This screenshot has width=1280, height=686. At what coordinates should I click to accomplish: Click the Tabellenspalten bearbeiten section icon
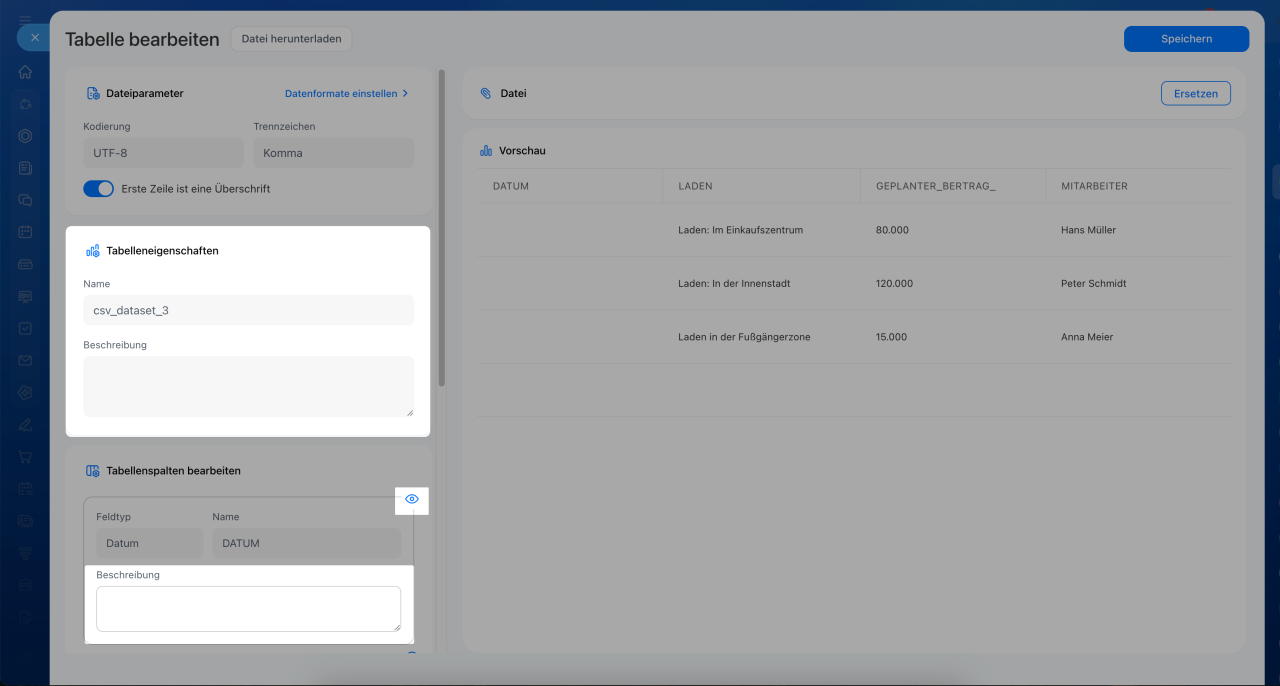click(x=92, y=471)
